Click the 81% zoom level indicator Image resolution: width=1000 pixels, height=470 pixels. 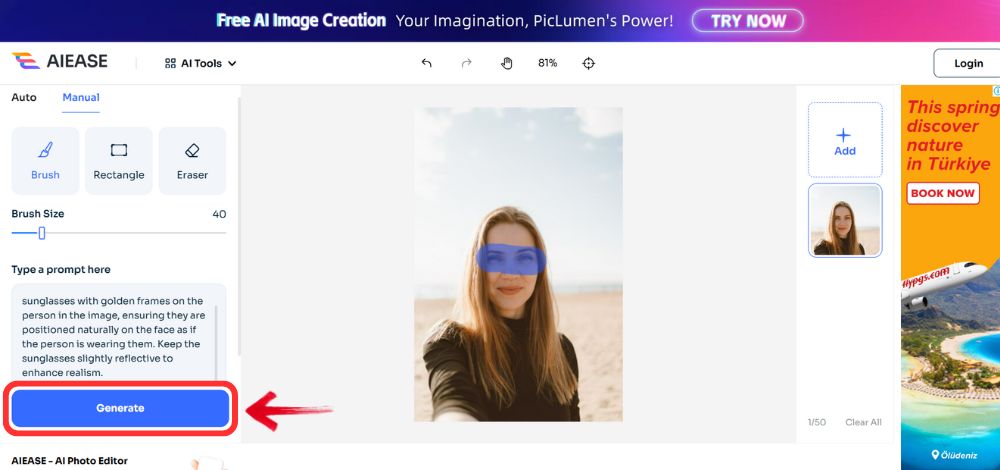tap(547, 63)
